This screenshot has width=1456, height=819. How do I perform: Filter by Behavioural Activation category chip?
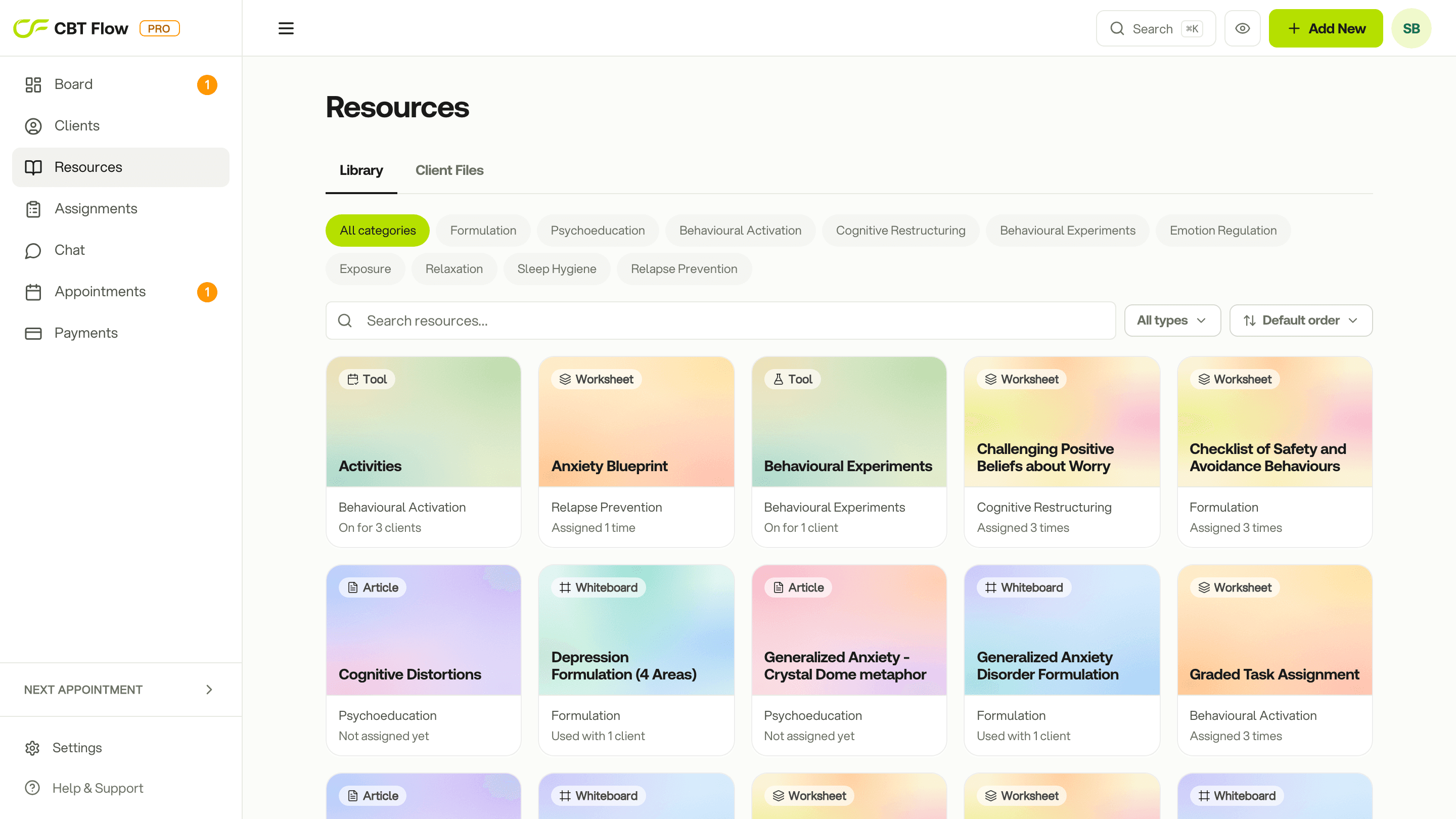point(740,231)
